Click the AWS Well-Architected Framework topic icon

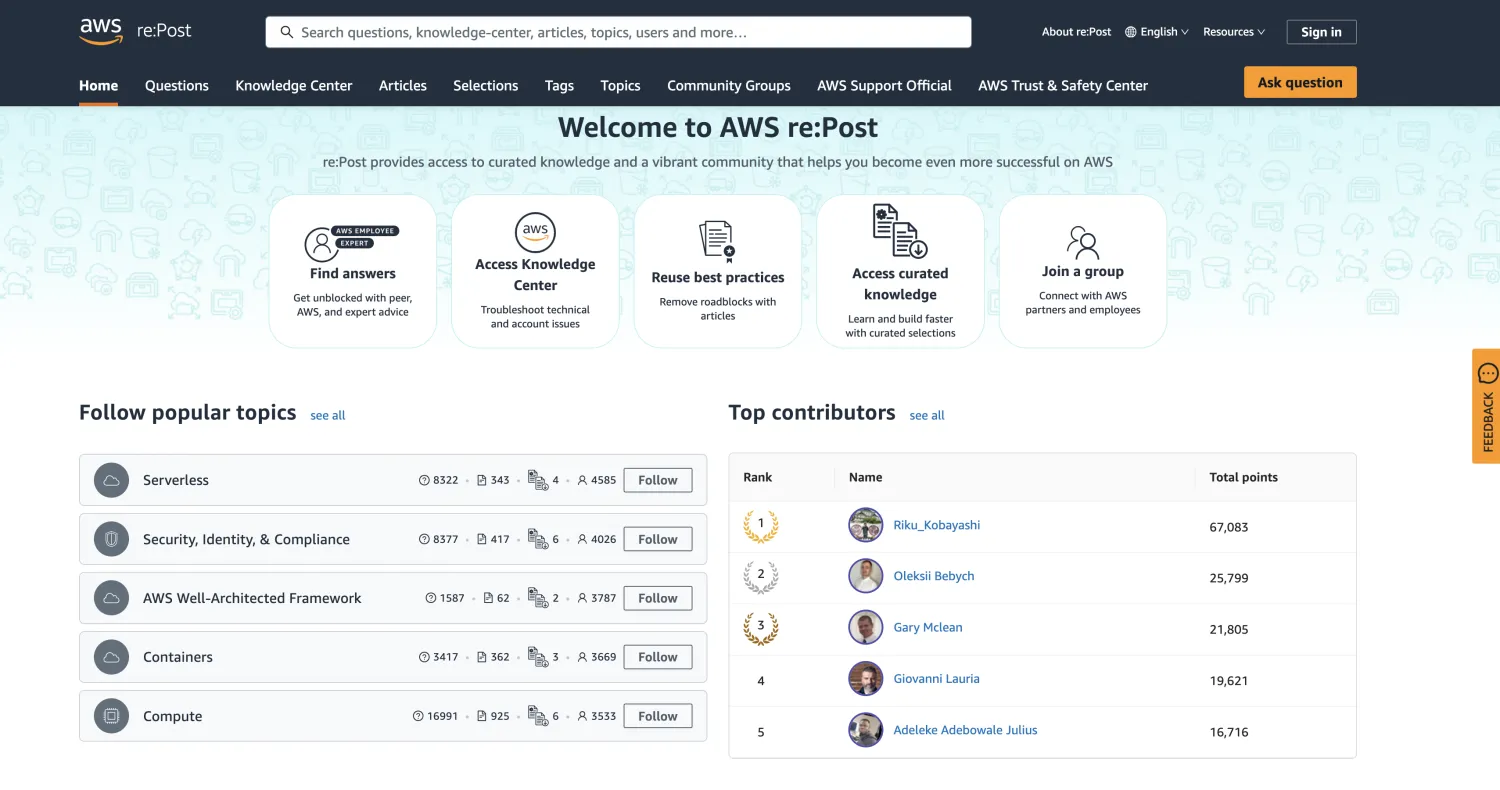111,598
